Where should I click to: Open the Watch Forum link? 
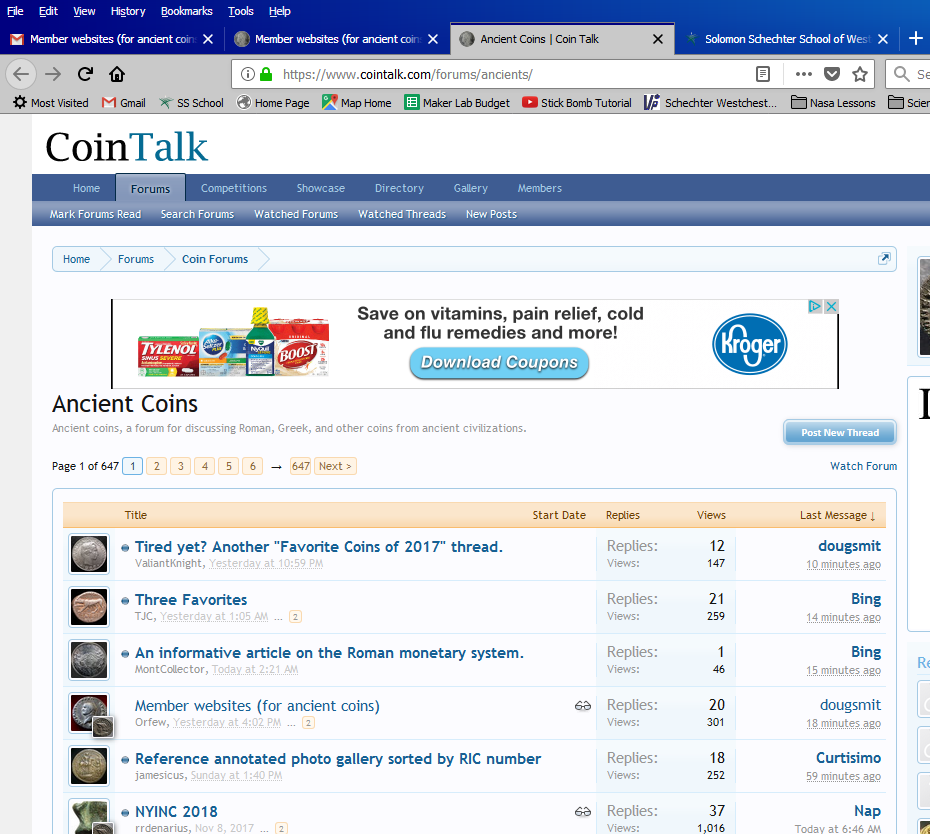point(863,466)
